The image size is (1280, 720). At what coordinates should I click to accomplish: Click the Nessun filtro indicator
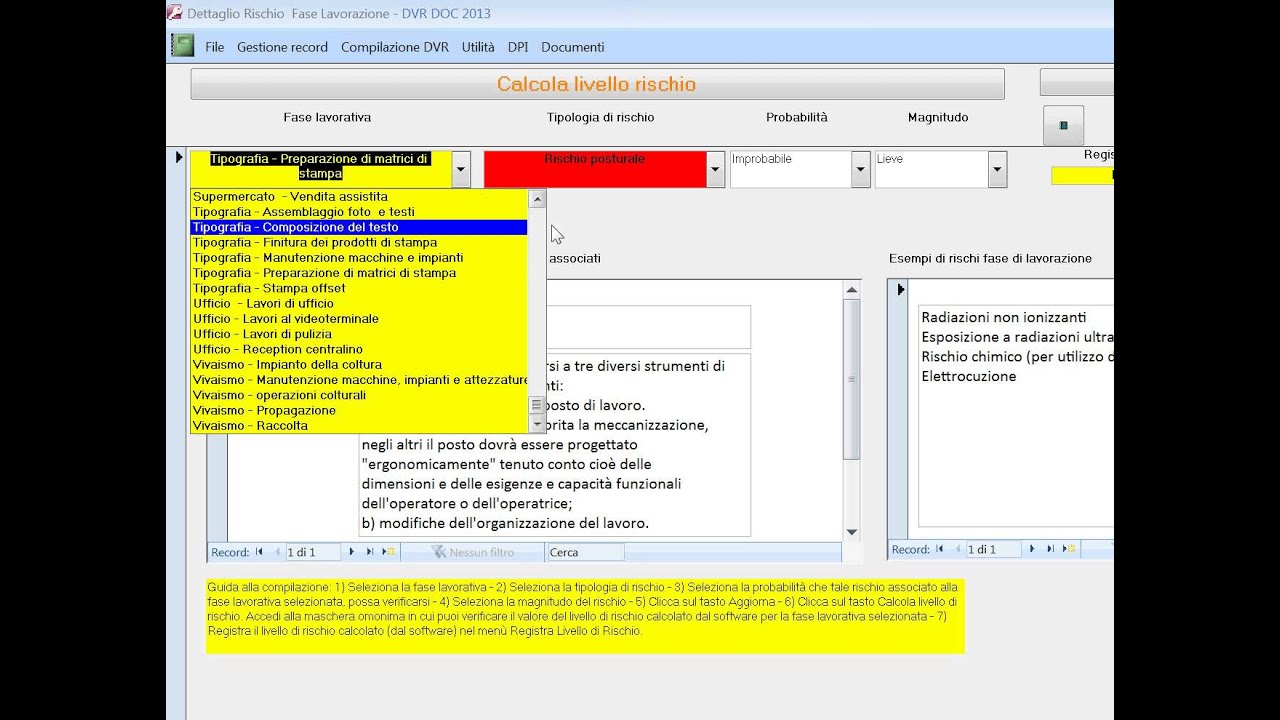[x=473, y=552]
